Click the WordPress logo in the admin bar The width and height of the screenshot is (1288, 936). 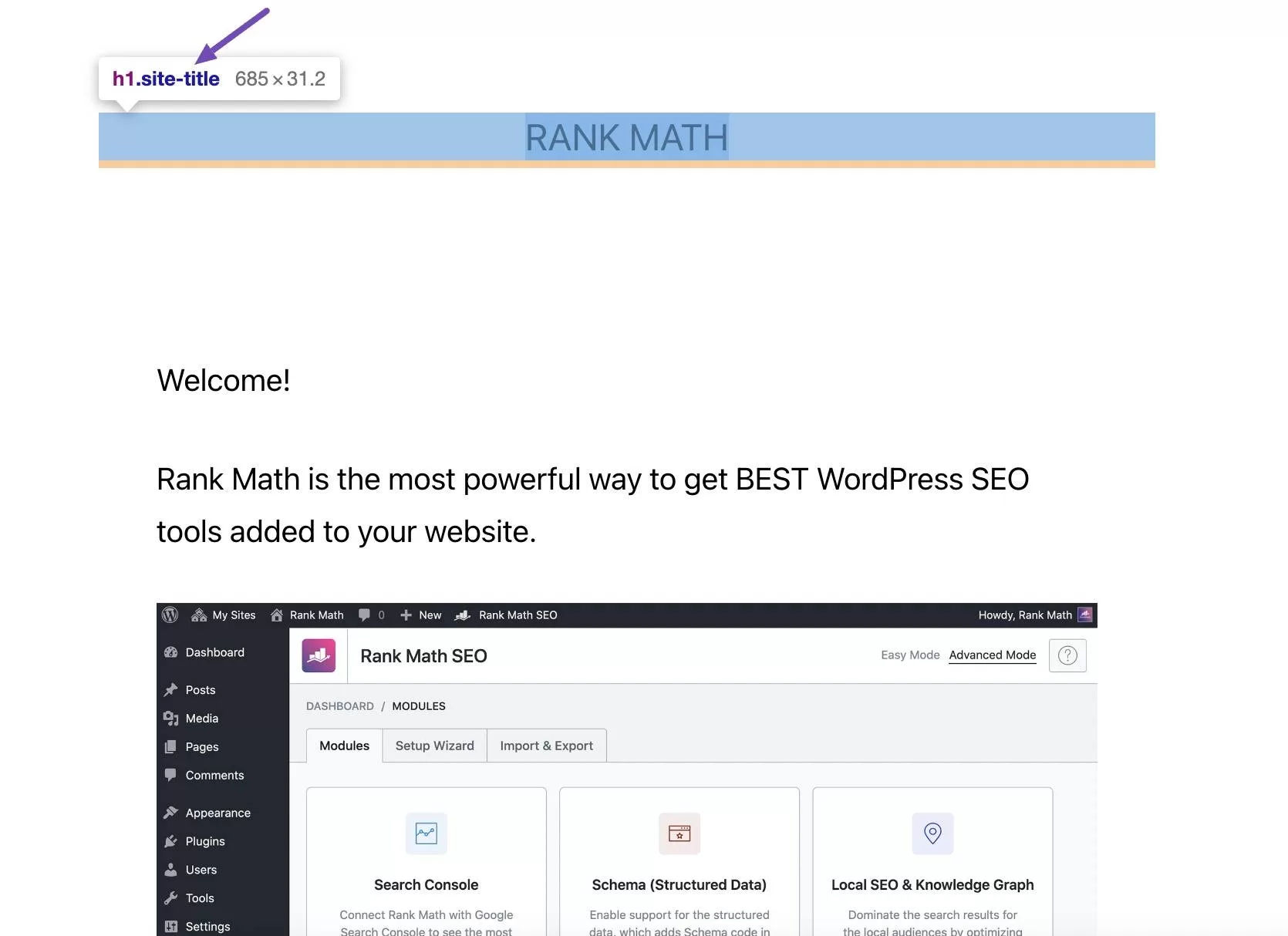pyautogui.click(x=170, y=614)
